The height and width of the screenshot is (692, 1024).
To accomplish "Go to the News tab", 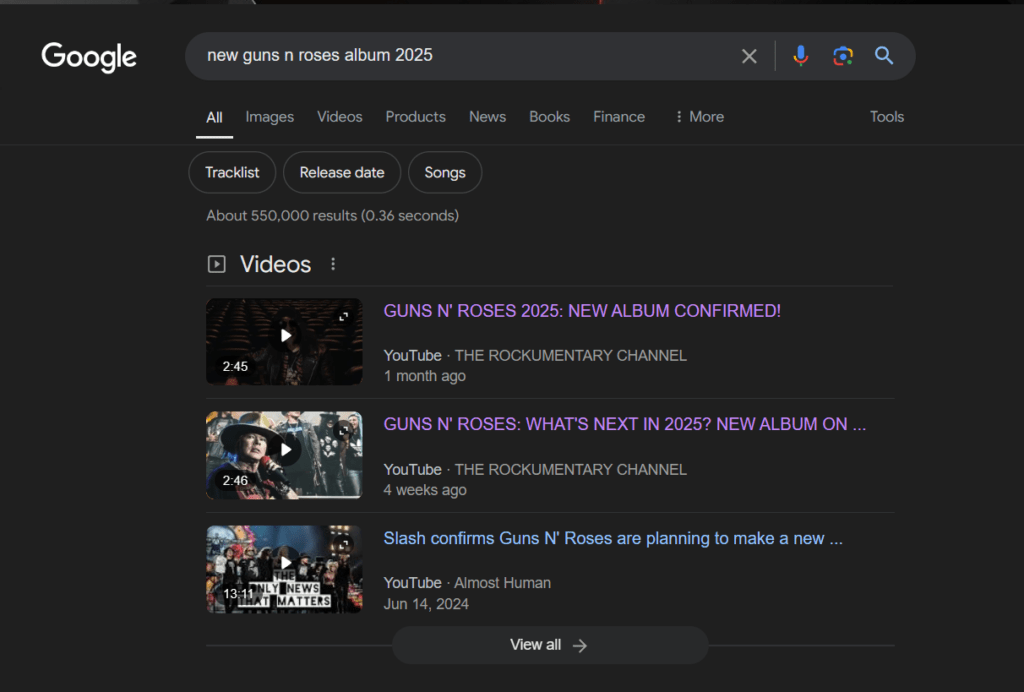I will click(487, 117).
